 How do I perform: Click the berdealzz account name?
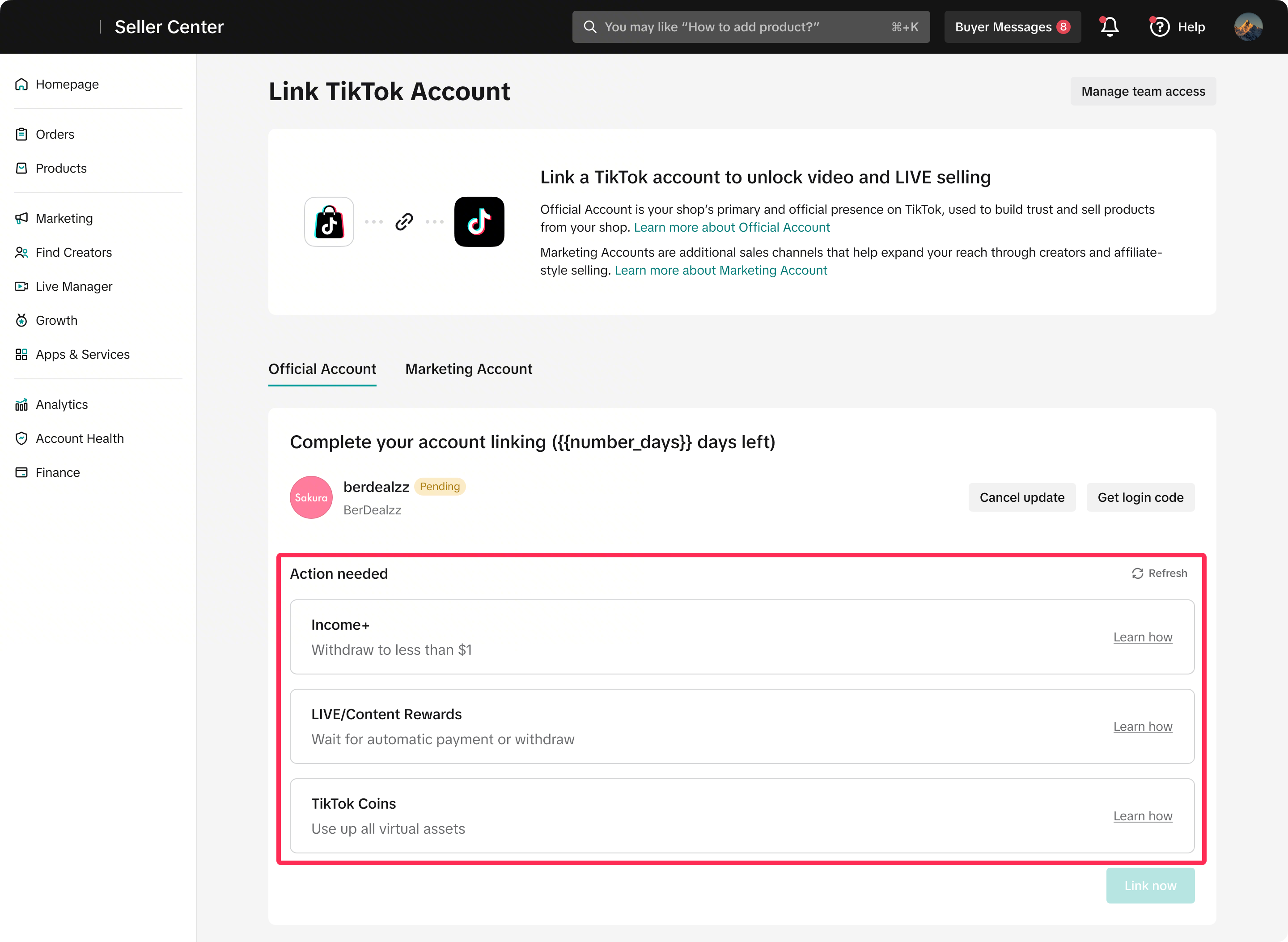point(376,487)
